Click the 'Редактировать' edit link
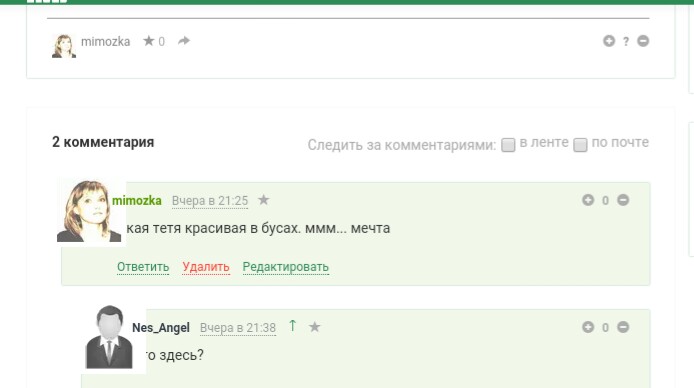694x388 pixels. (x=285, y=267)
